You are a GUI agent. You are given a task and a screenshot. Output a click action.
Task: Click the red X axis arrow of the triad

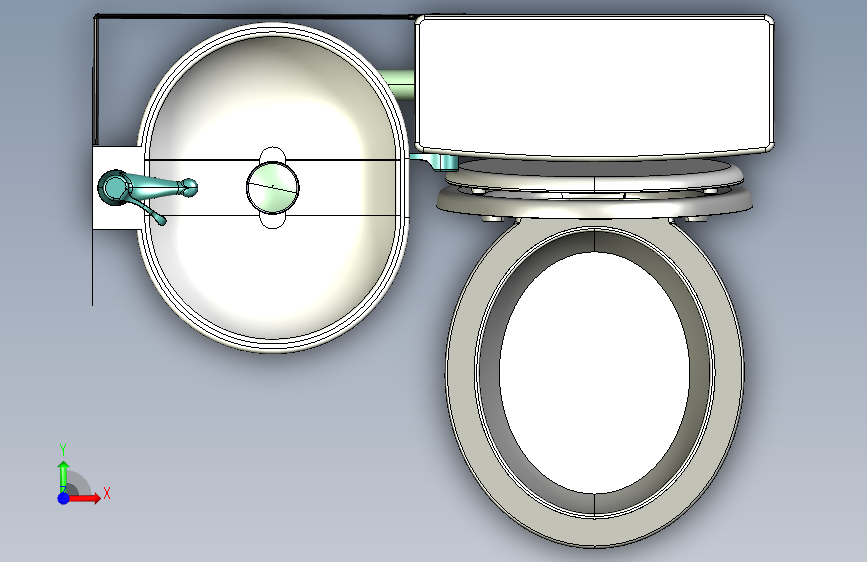[x=85, y=498]
